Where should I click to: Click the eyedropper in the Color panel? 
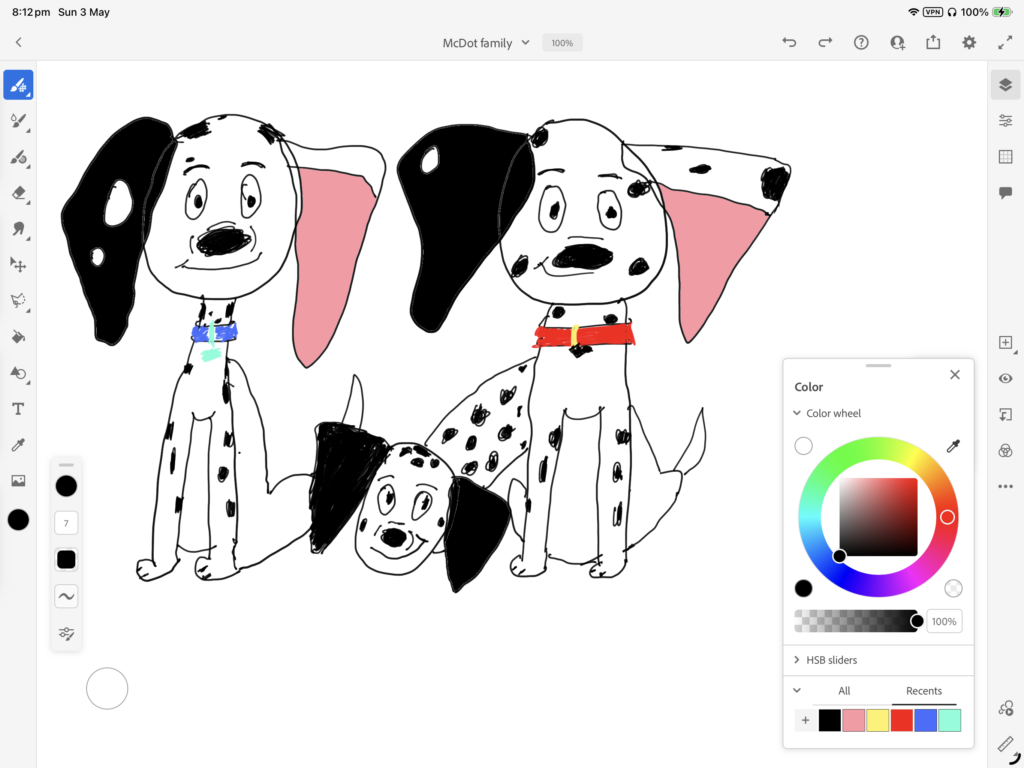[x=953, y=446]
